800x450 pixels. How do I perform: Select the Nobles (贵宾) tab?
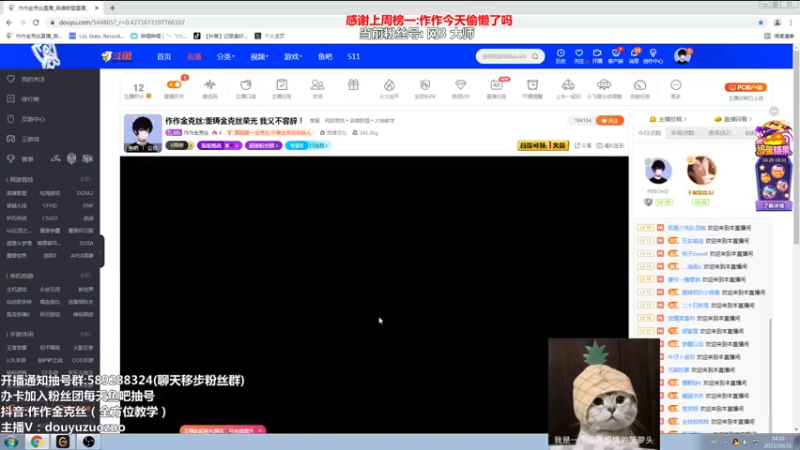tap(719, 133)
